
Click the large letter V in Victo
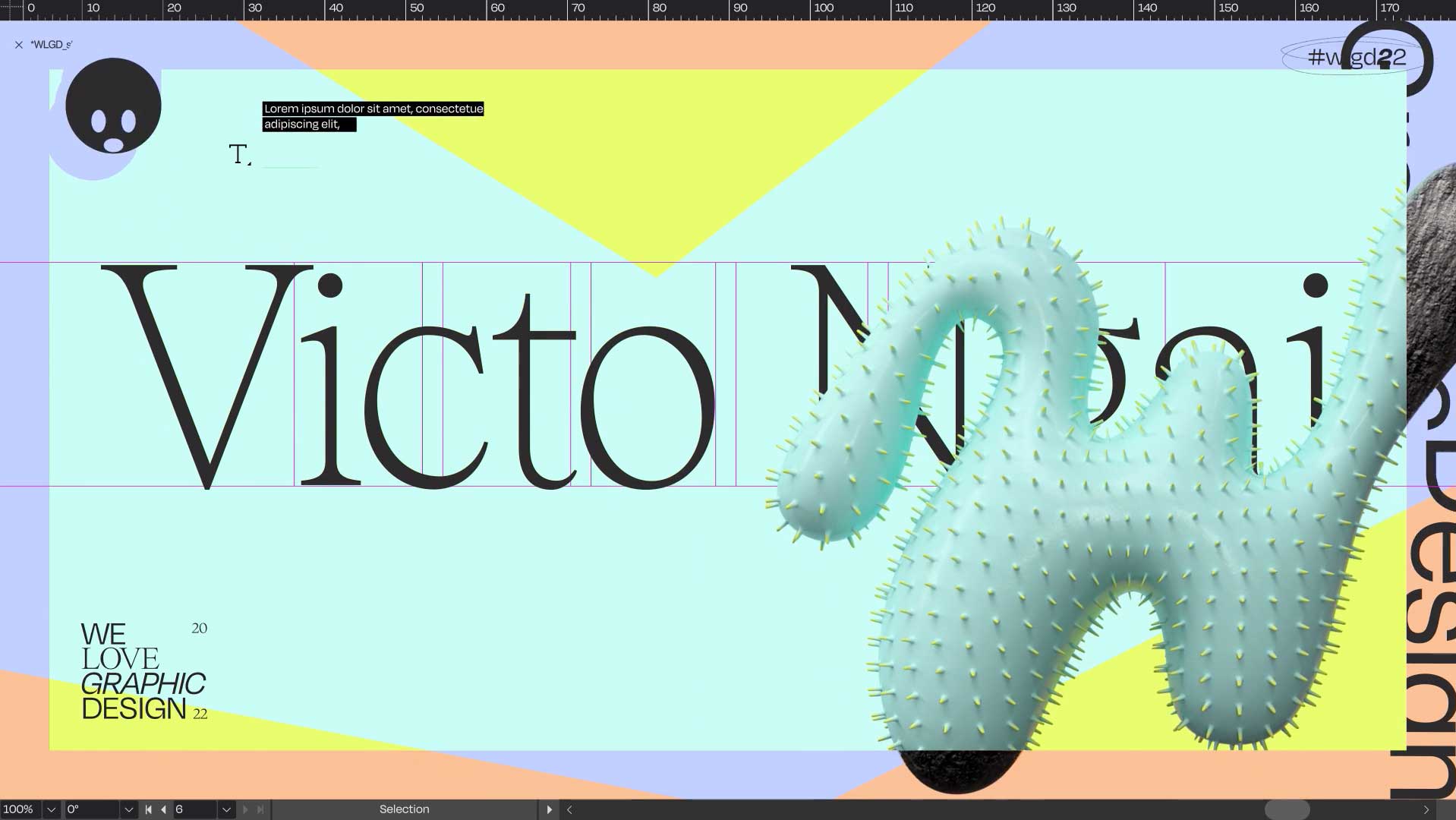pos(206,377)
